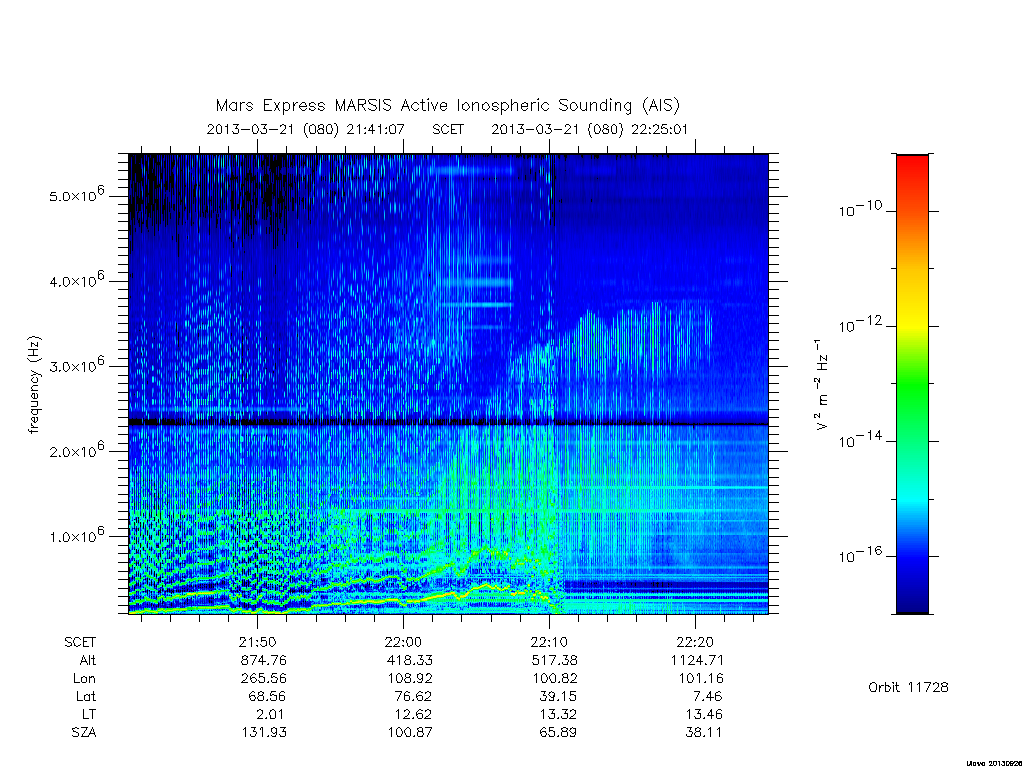1024x768 pixels.
Task: Click the '1.0×10^6' frequency tick label
Action: [76, 534]
